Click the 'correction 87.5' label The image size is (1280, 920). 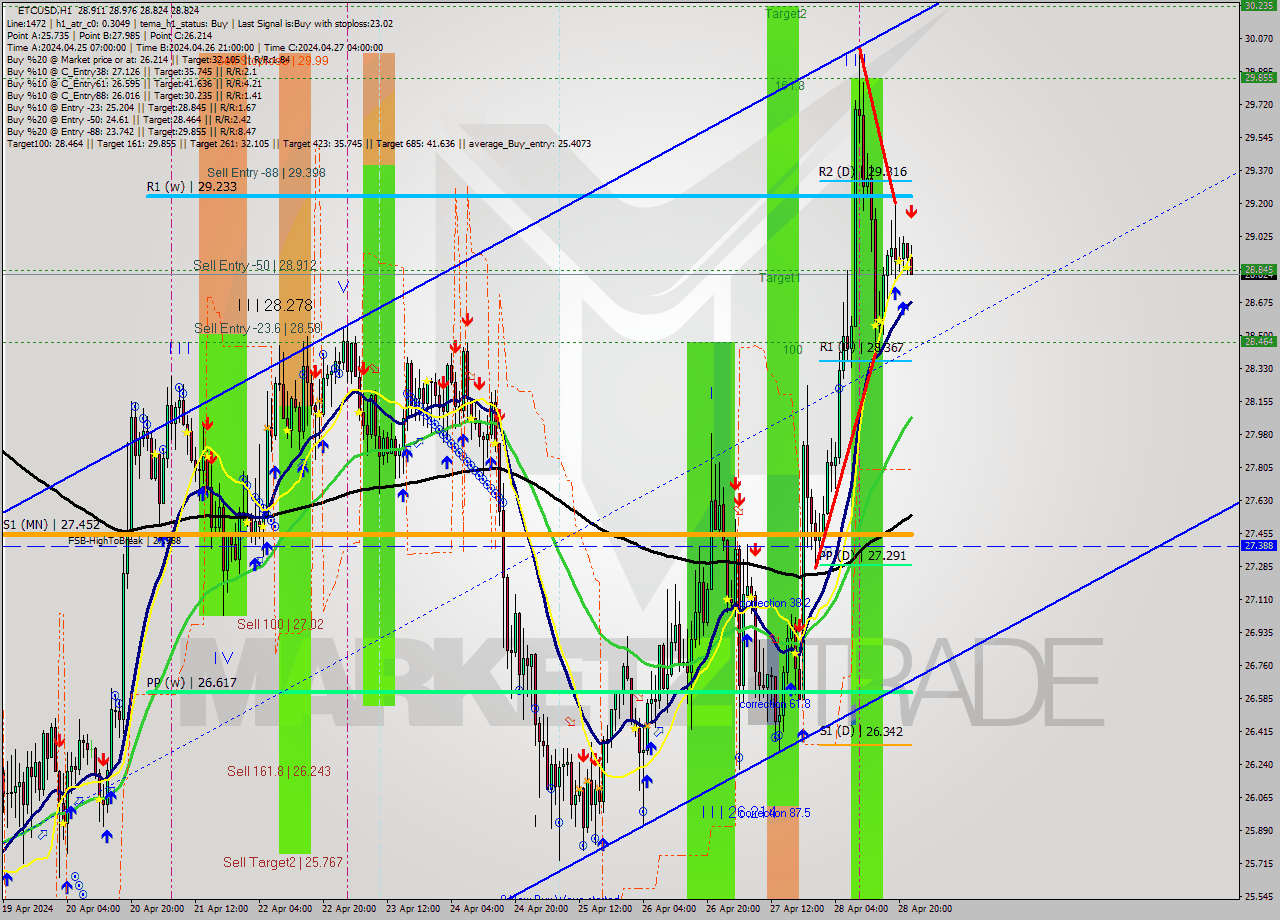point(775,813)
